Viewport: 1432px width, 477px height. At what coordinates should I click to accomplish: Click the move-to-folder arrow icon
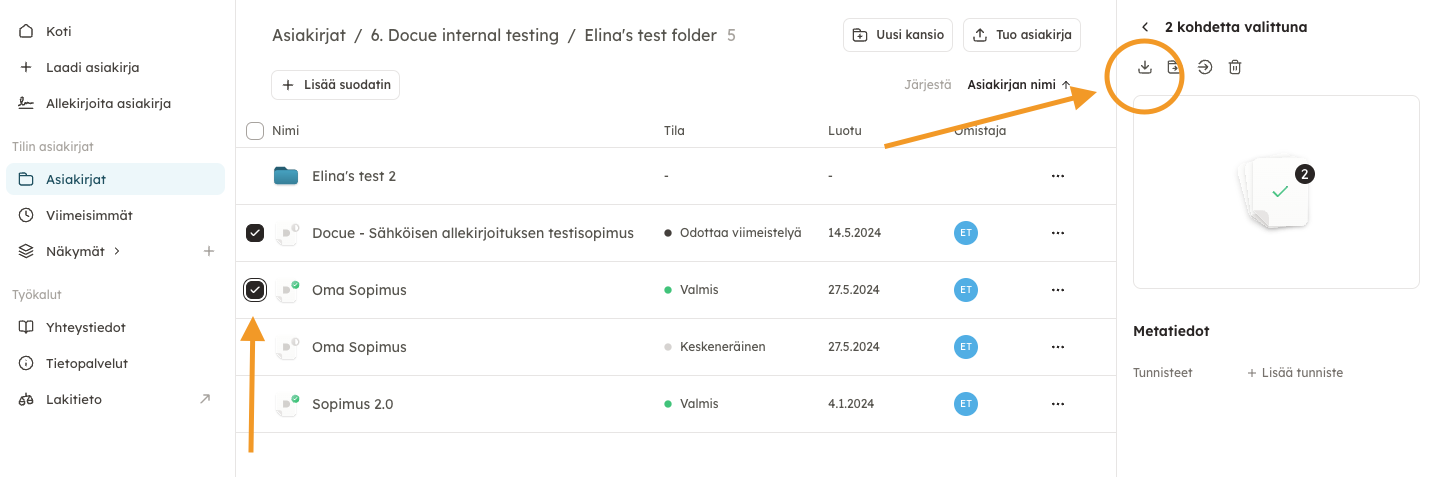coord(1205,67)
